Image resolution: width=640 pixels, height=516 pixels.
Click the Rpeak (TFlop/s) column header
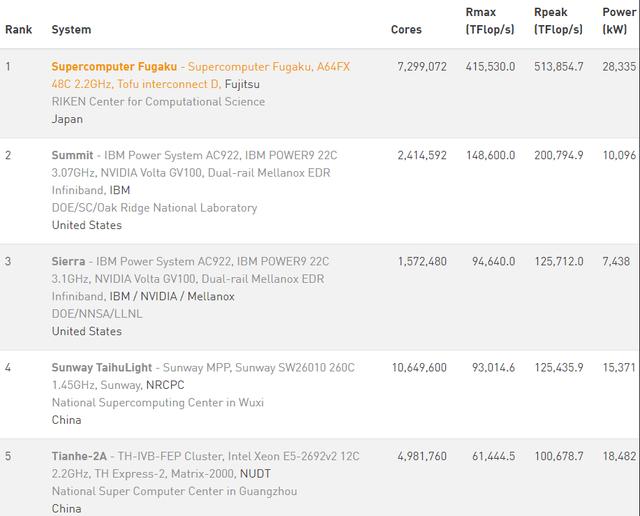[x=559, y=21]
